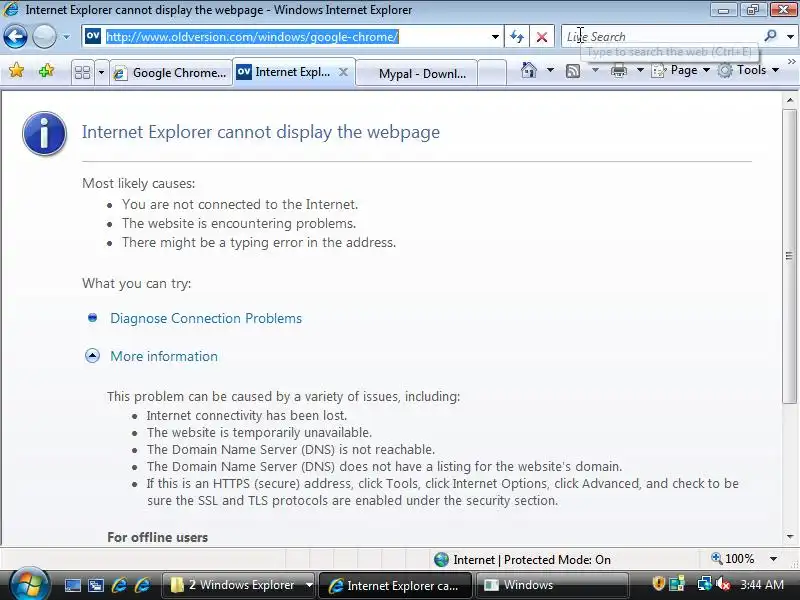Switch to the Google Chrome tab
Image resolution: width=800 pixels, height=600 pixels.
click(170, 73)
